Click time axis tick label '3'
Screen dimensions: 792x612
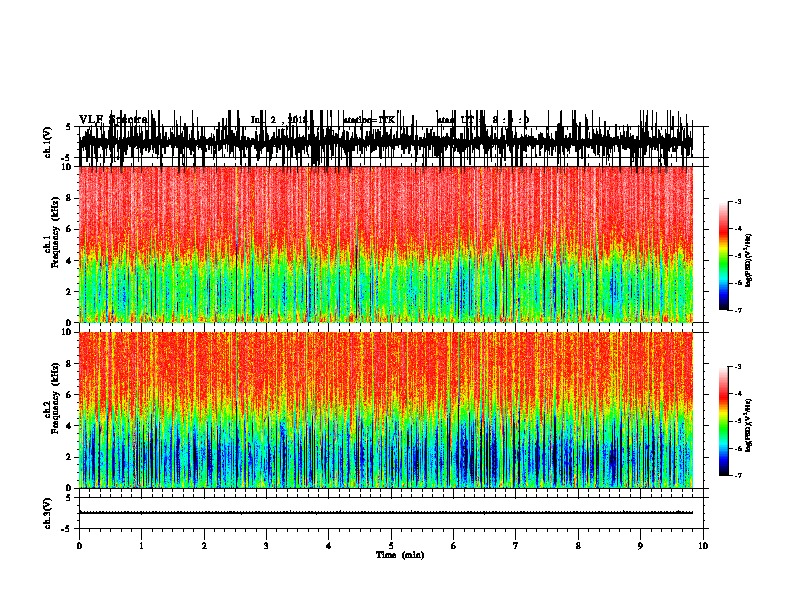pos(266,546)
